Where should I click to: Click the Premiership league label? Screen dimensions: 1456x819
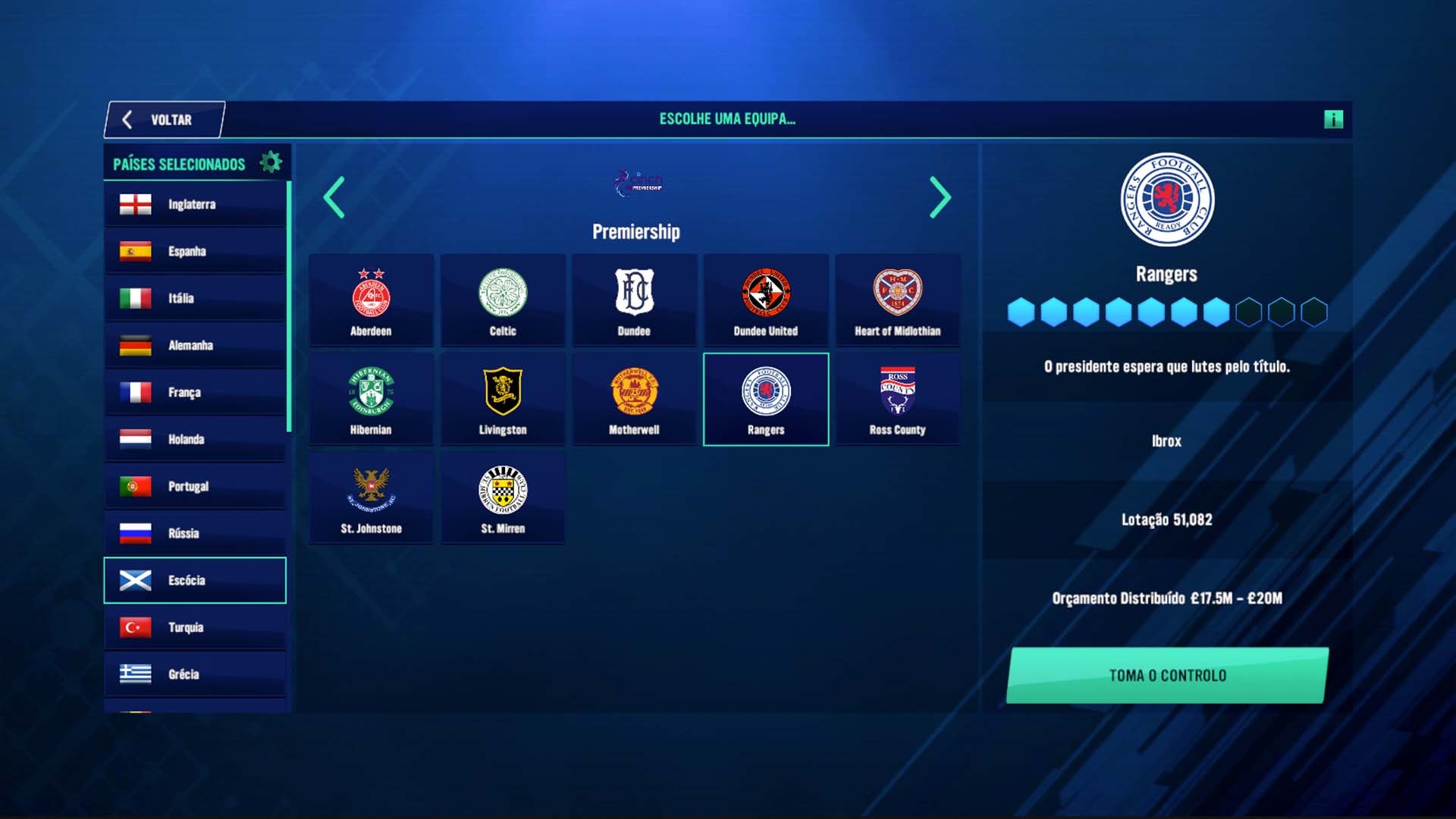coord(635,231)
